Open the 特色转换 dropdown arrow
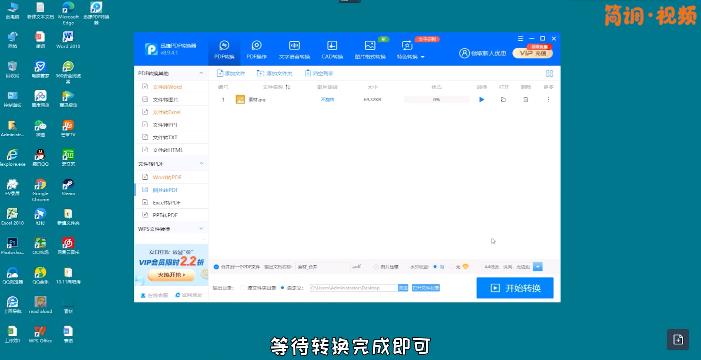The image size is (701, 360). (422, 57)
